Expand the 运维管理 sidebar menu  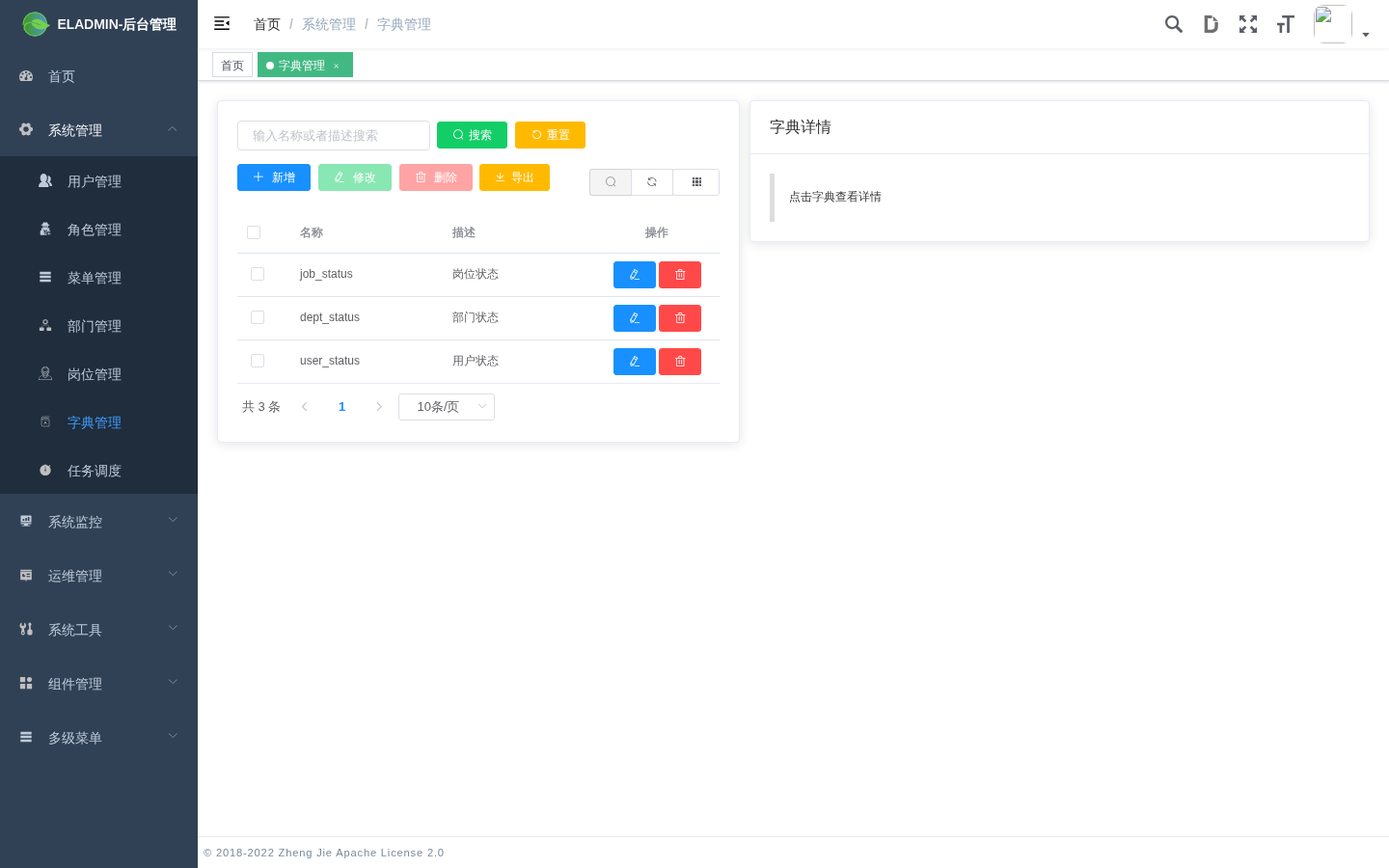98,575
